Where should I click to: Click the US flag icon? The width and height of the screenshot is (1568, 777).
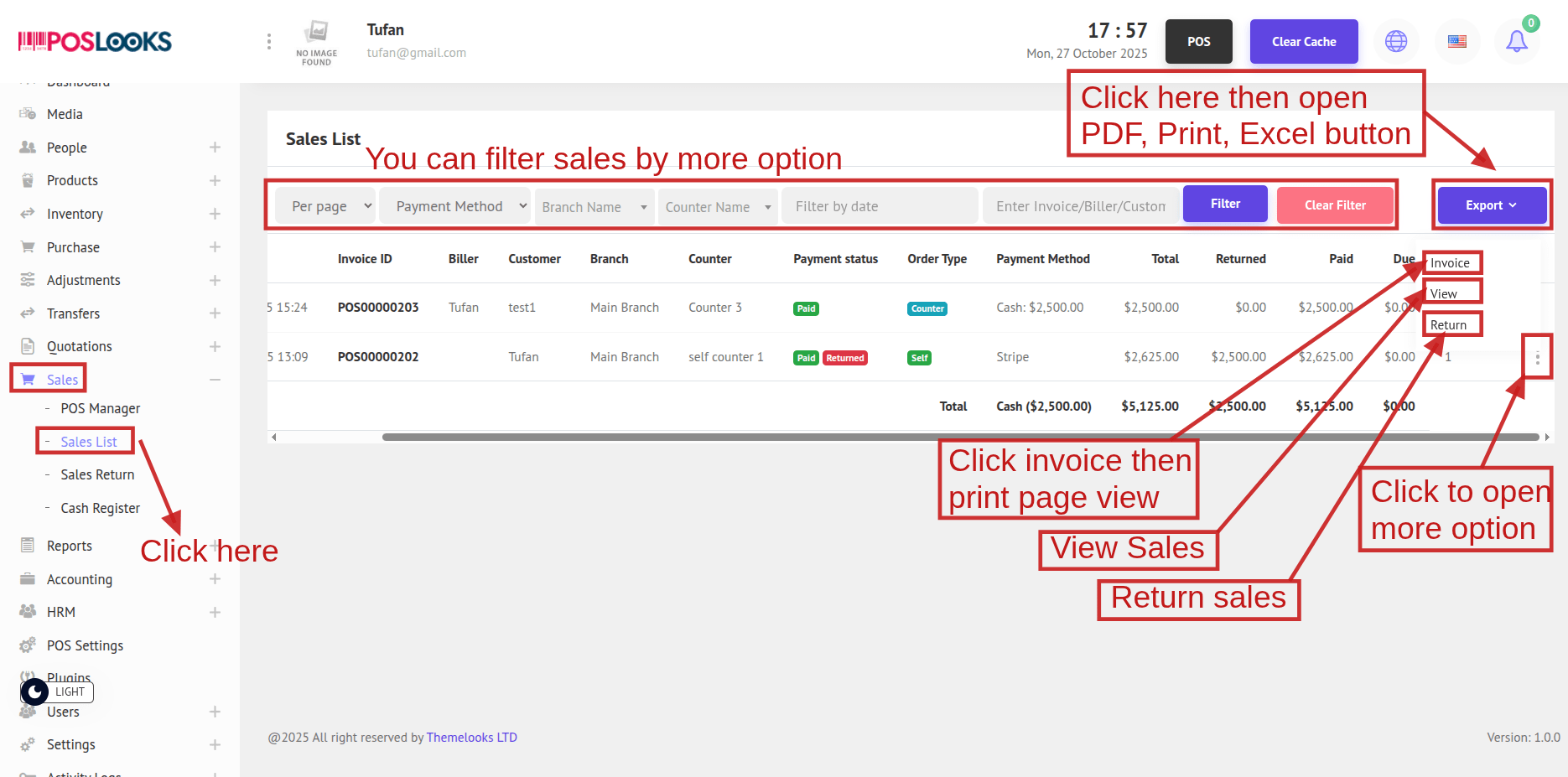1457,41
